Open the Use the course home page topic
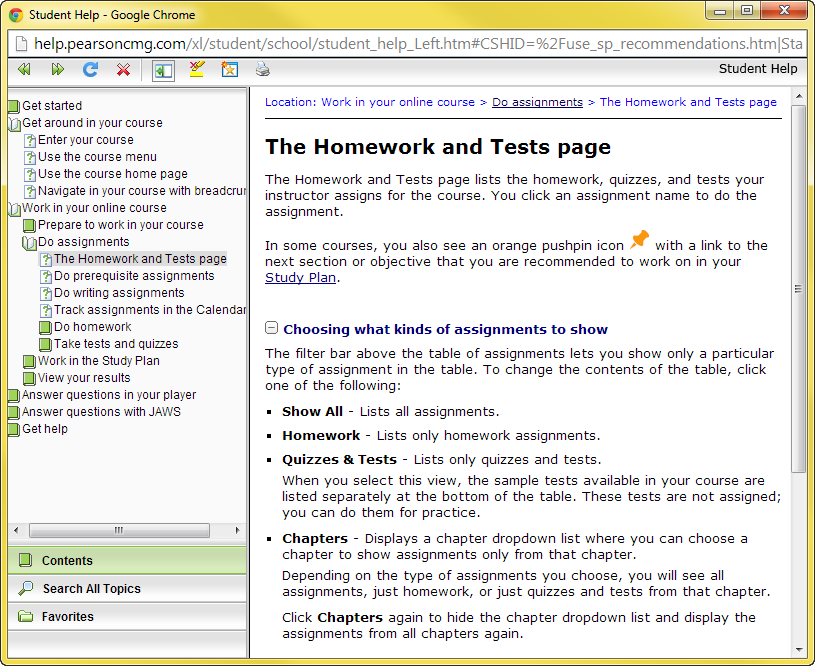 pos(106,174)
